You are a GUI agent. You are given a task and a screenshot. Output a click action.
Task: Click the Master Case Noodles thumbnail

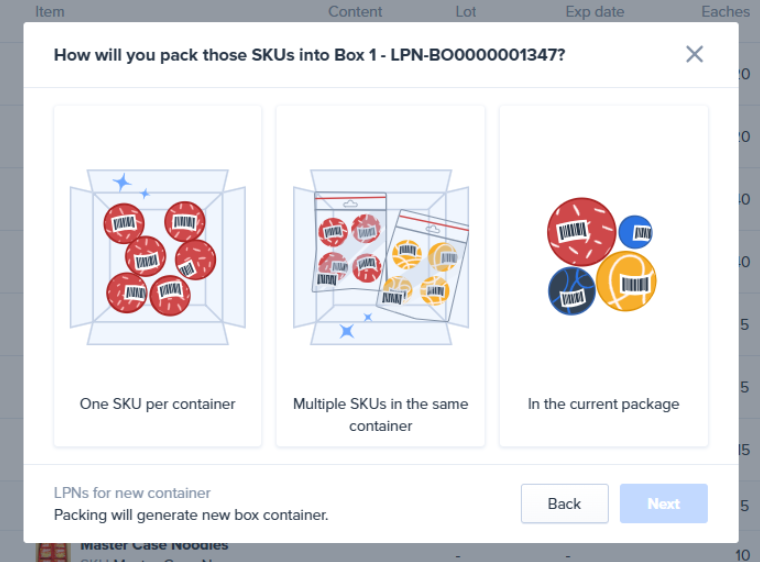click(x=52, y=552)
